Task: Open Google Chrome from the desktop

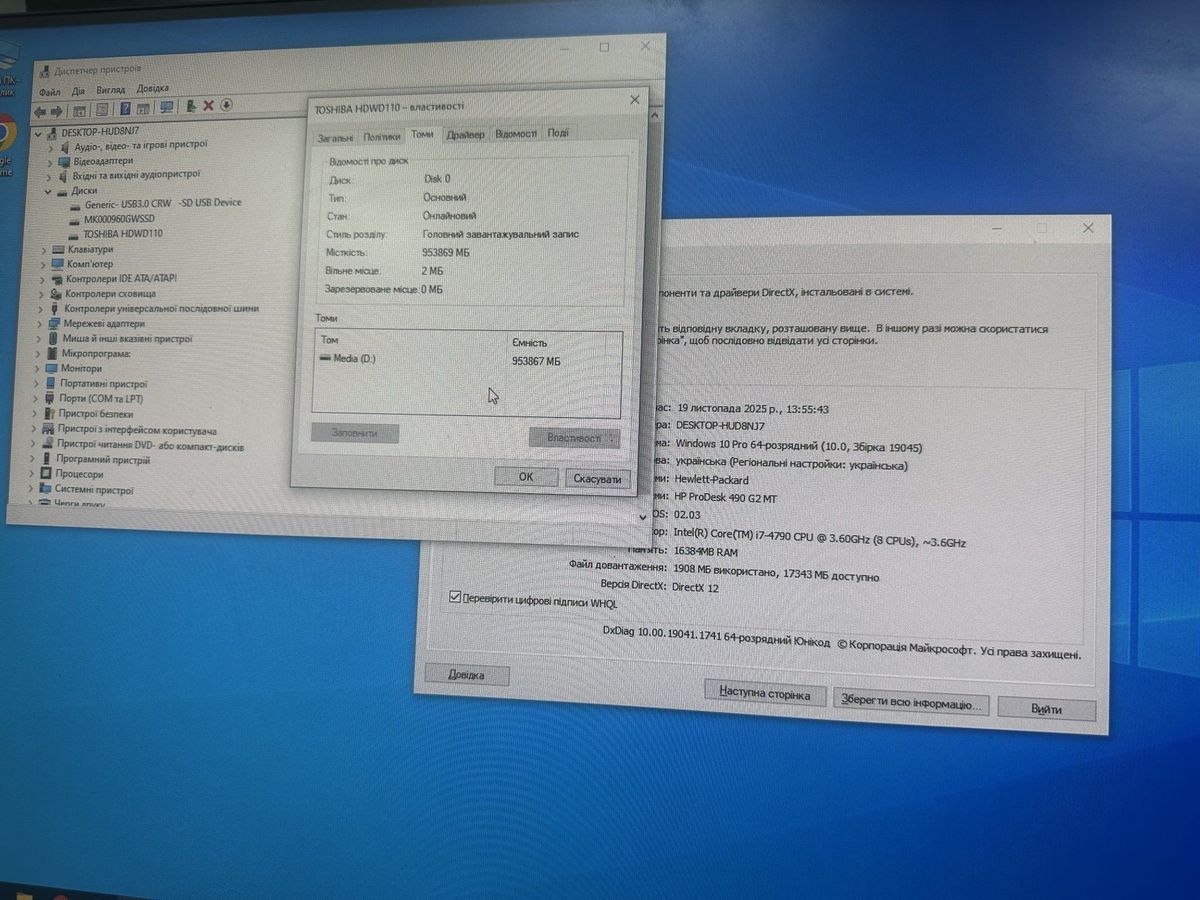Action: coord(5,131)
